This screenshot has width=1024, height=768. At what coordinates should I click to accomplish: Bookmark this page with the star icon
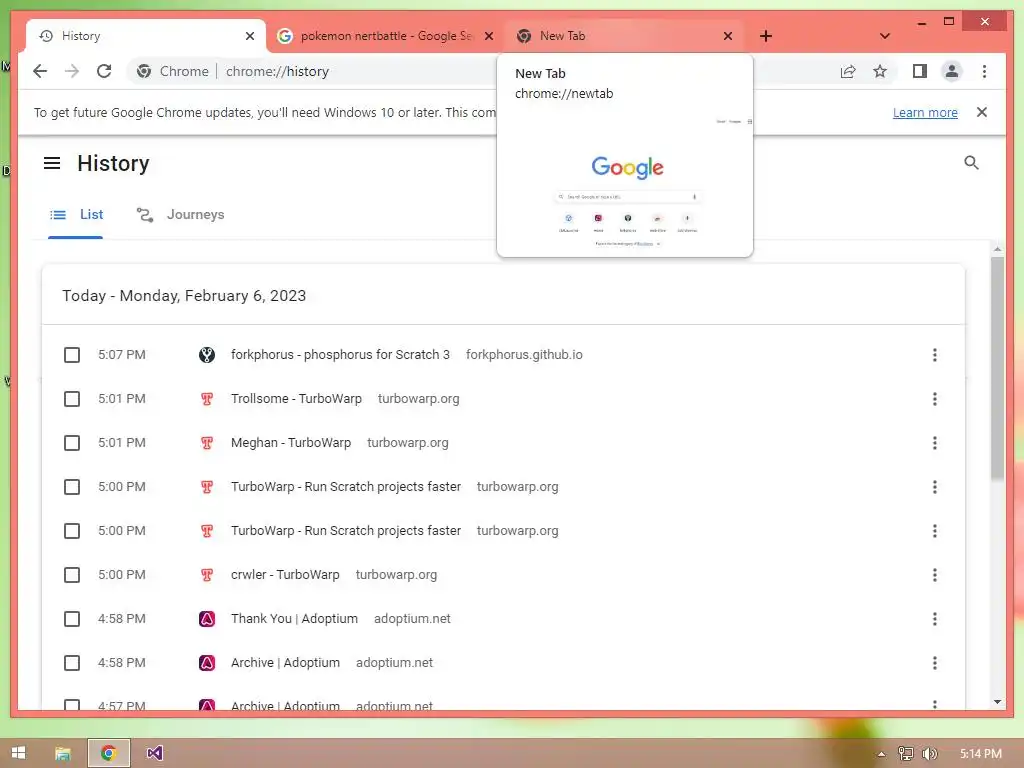(880, 71)
